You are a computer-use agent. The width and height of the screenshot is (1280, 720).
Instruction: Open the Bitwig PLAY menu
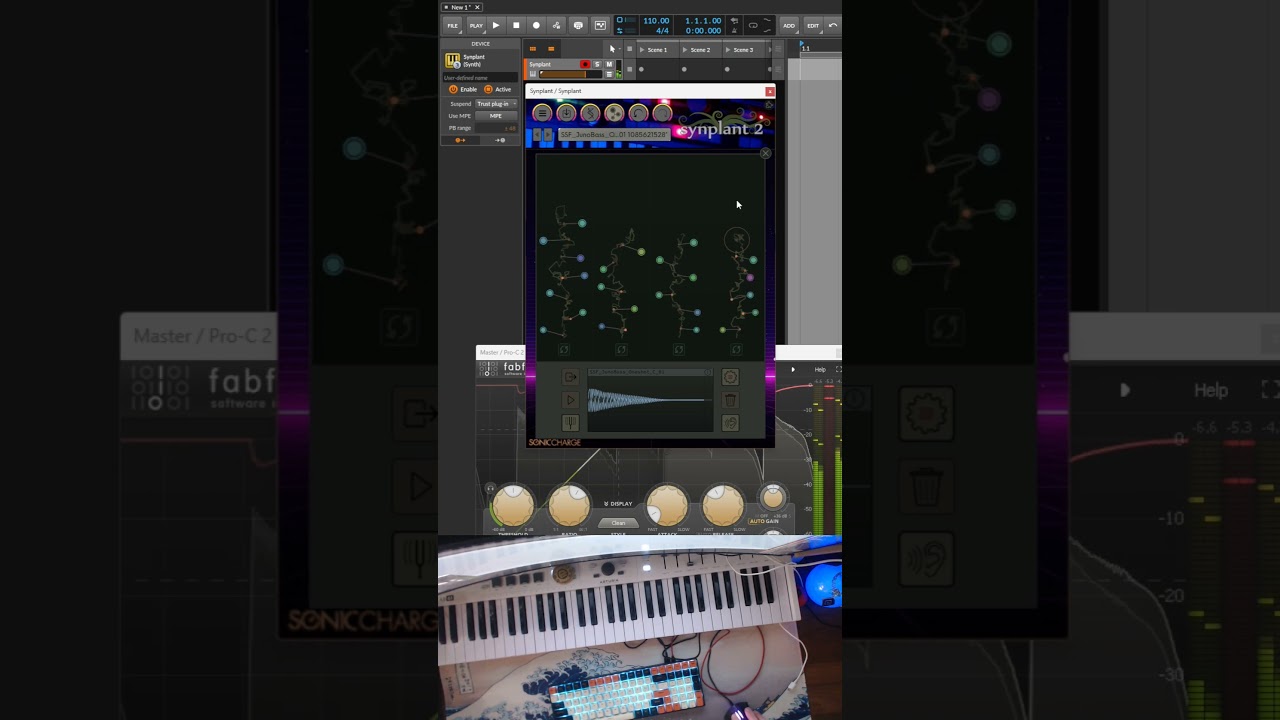476,25
